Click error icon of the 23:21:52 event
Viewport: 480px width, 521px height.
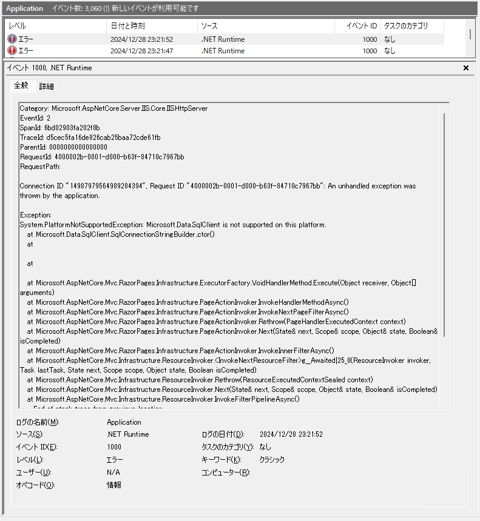(x=12, y=39)
